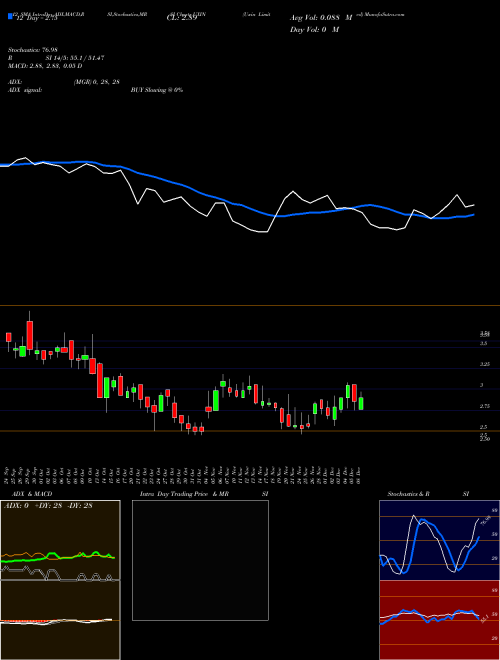Screen dimensions: 500x660
Task: Click the blue SMA legend square
Action: click(x=11, y=16)
